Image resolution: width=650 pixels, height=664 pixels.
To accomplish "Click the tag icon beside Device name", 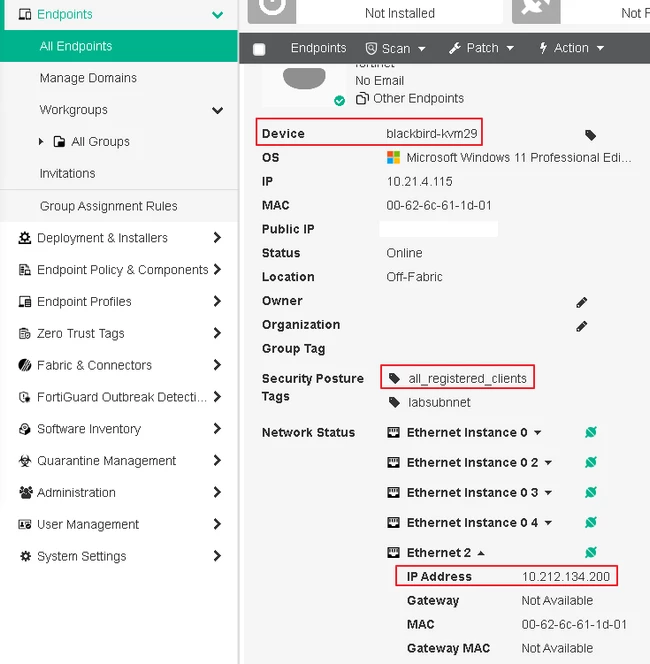I will coord(590,135).
